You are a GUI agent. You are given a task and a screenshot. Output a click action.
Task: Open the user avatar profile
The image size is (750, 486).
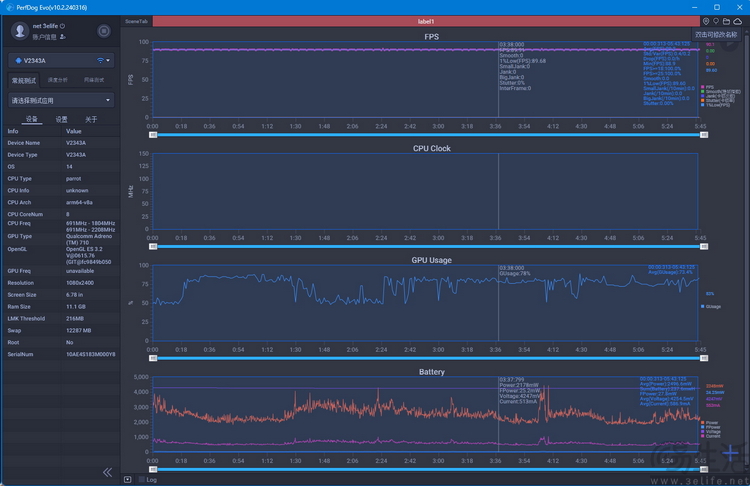20,31
